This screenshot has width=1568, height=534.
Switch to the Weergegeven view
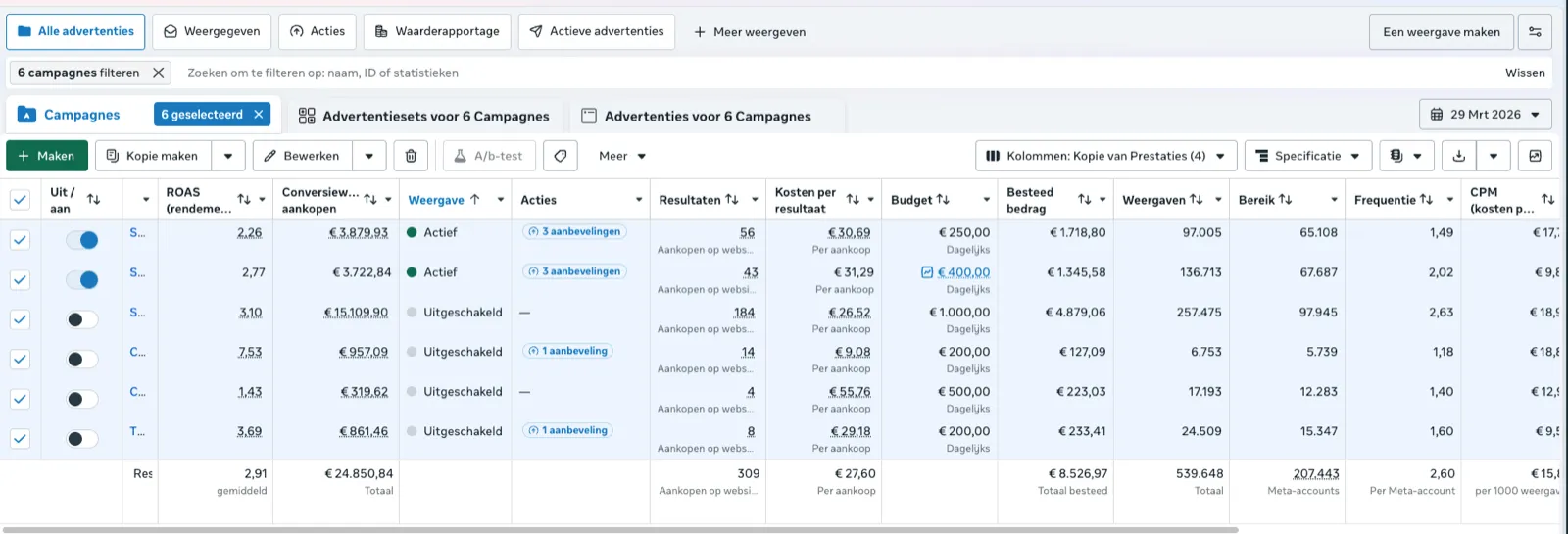(212, 31)
